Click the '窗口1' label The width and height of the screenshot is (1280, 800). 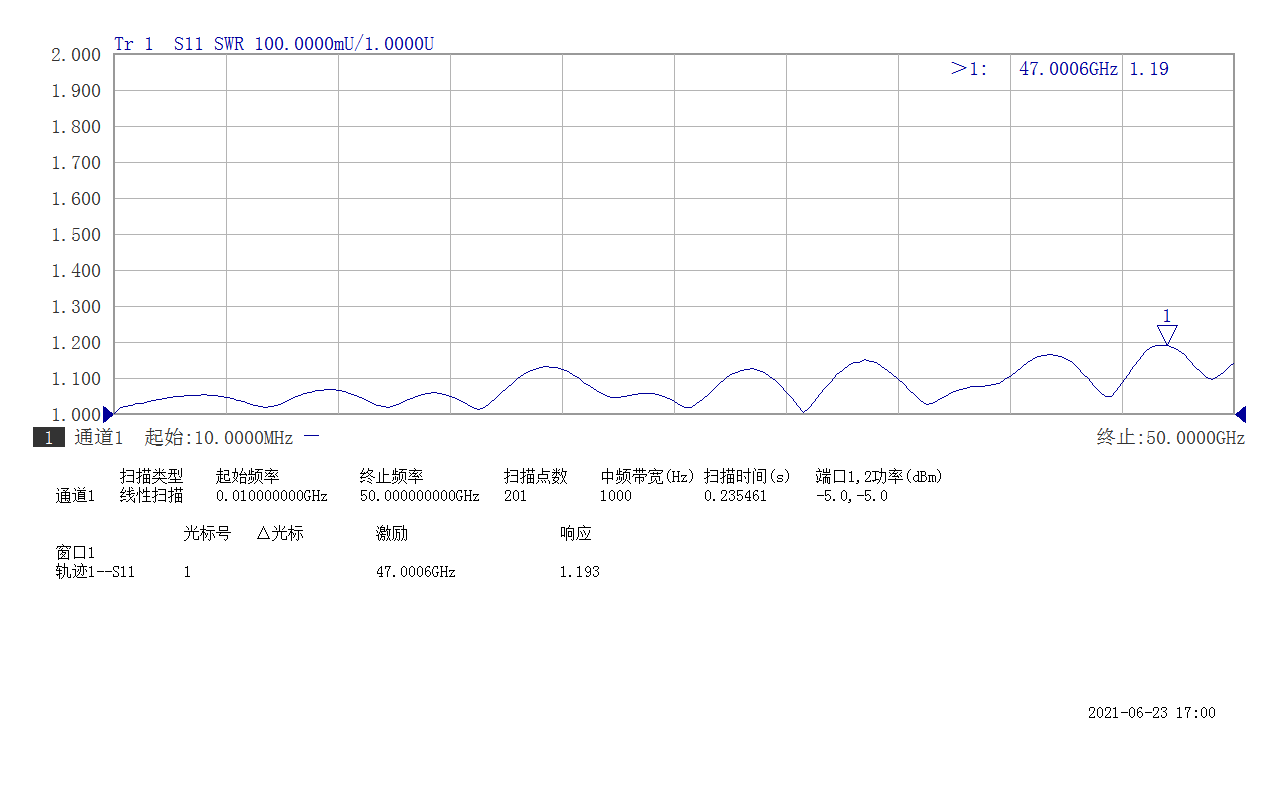tap(74, 553)
